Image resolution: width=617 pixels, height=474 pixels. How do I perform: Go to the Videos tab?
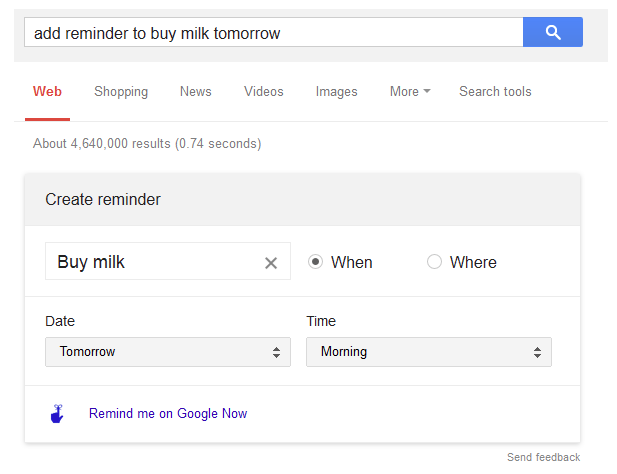[263, 92]
